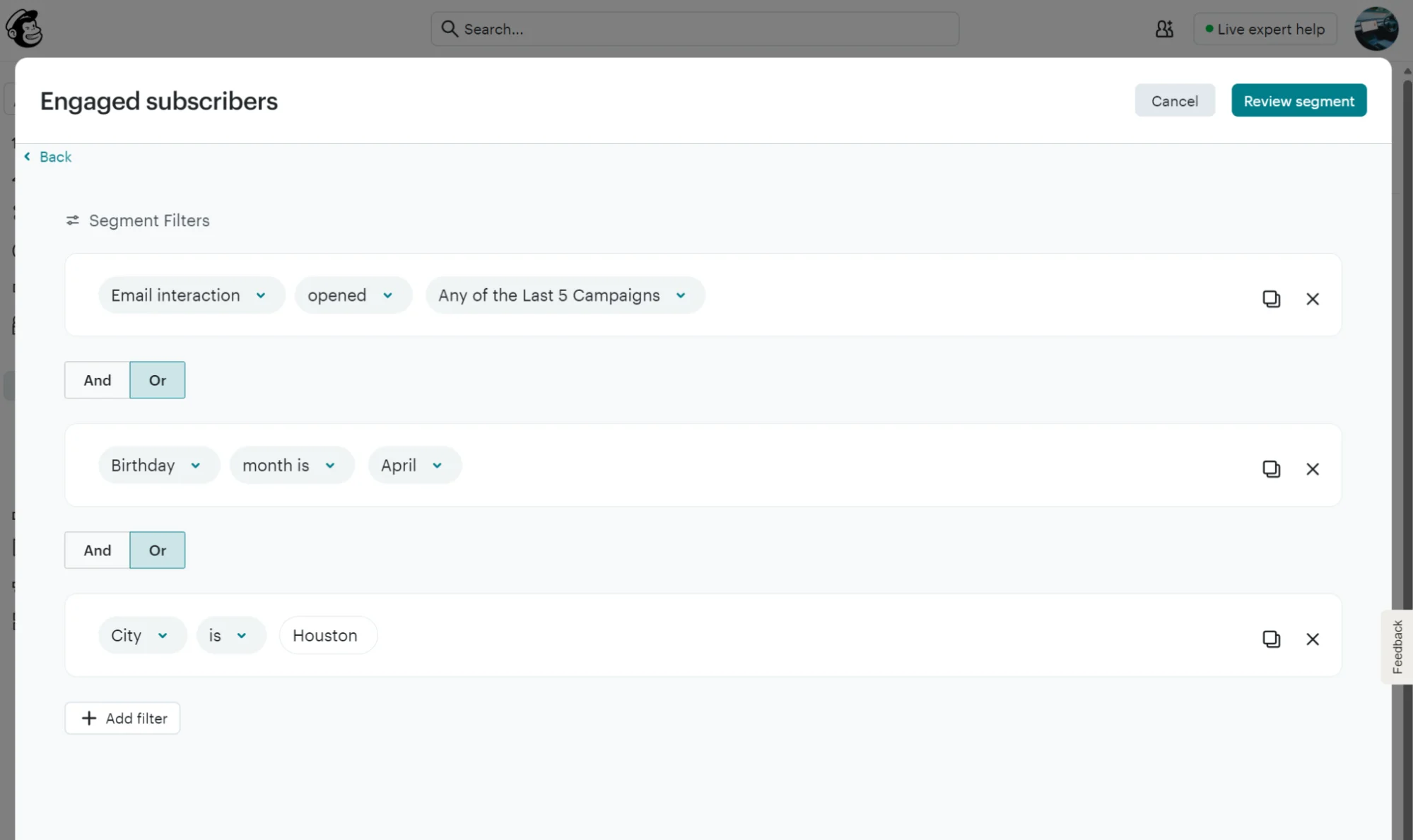Viewport: 1413px width, 840px height.
Task: Open Live expert help
Action: click(x=1265, y=29)
